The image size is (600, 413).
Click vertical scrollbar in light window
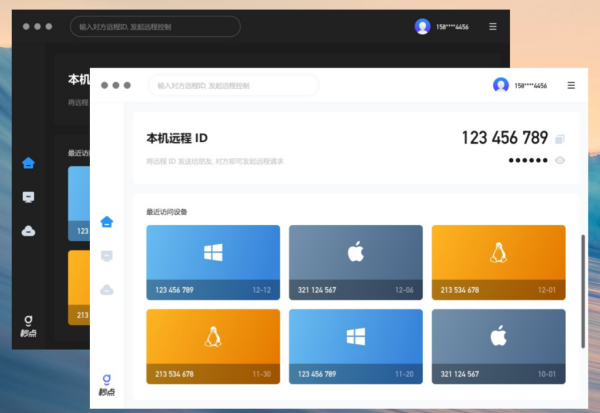(583, 291)
